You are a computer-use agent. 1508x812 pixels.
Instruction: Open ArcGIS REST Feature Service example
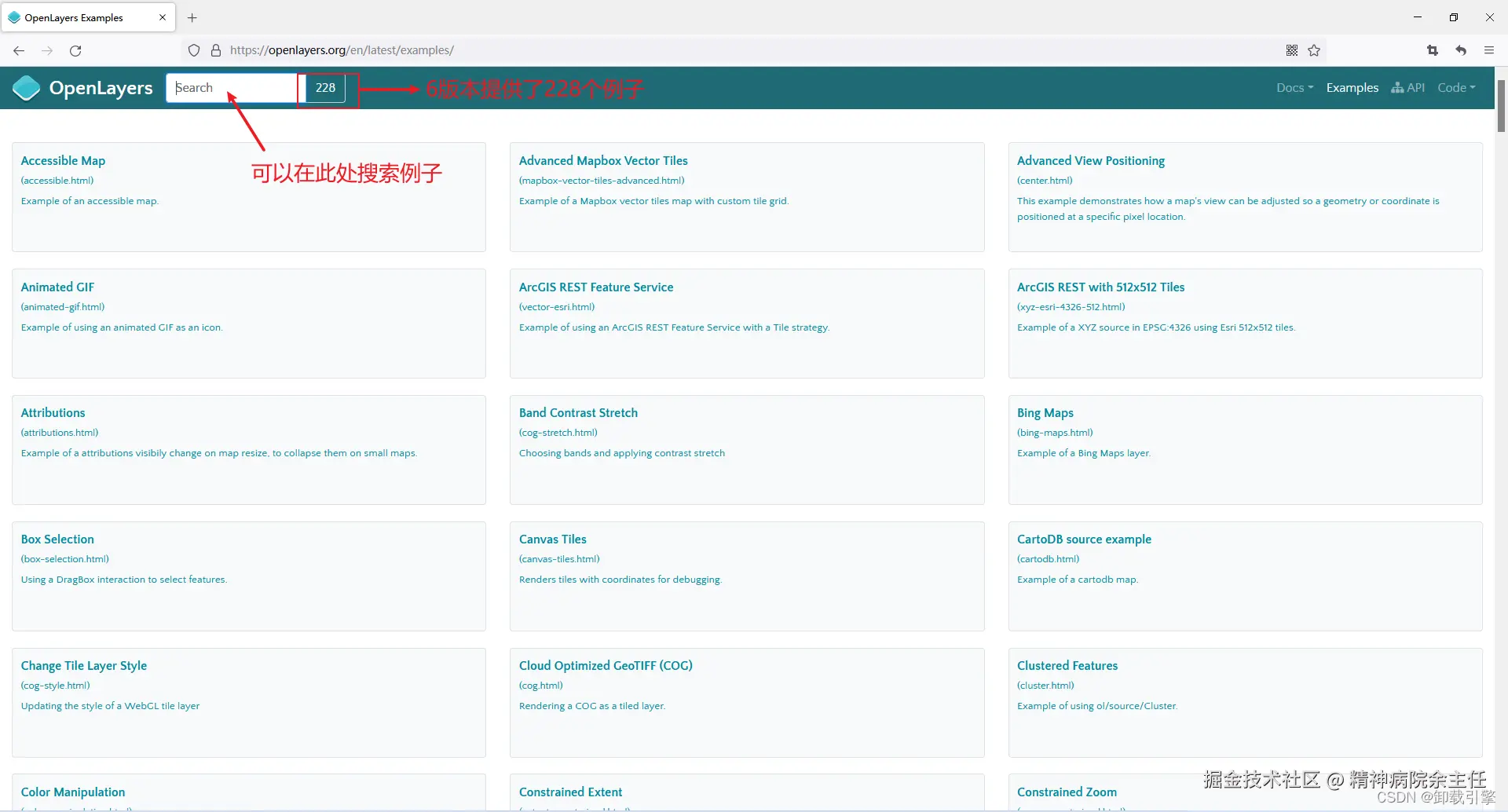(x=596, y=287)
